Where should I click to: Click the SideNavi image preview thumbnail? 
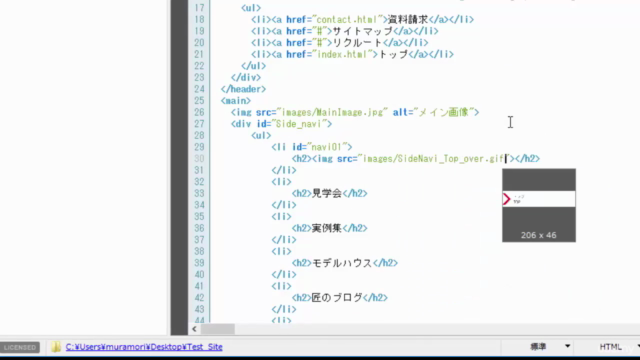[539, 199]
